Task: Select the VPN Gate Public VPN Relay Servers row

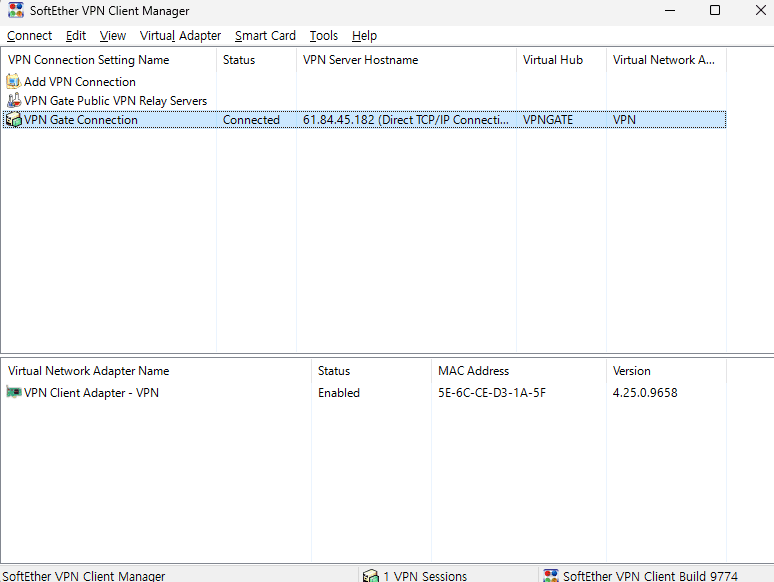Action: coord(115,101)
